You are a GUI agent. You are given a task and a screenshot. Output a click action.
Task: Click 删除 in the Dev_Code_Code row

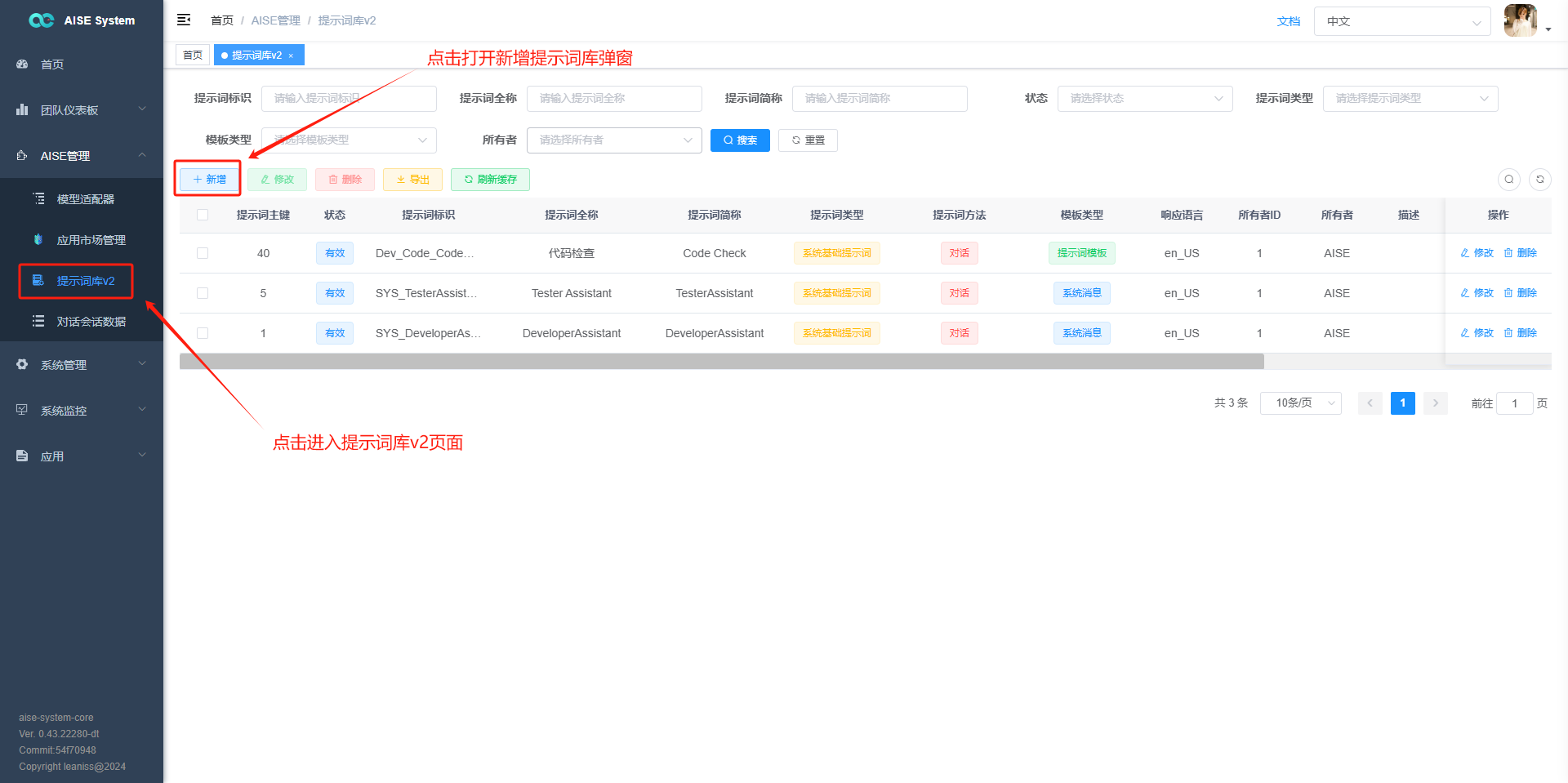tap(1521, 253)
